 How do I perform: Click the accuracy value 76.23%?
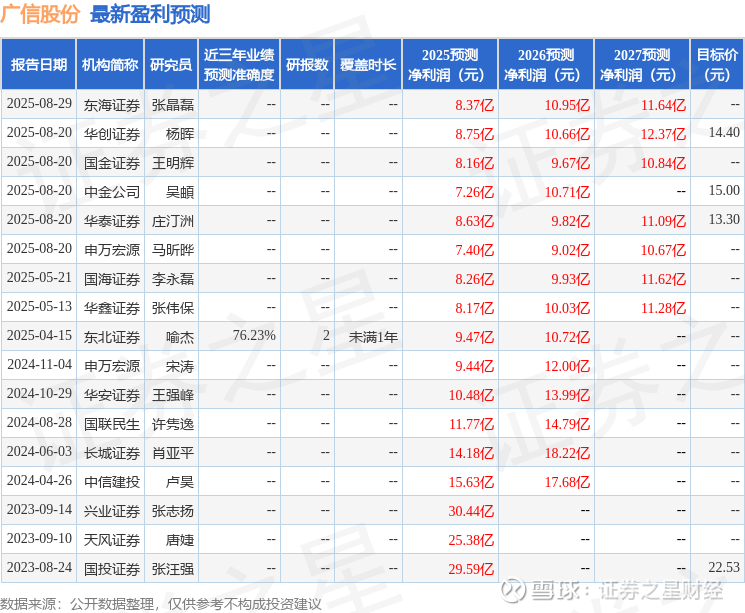(x=254, y=335)
